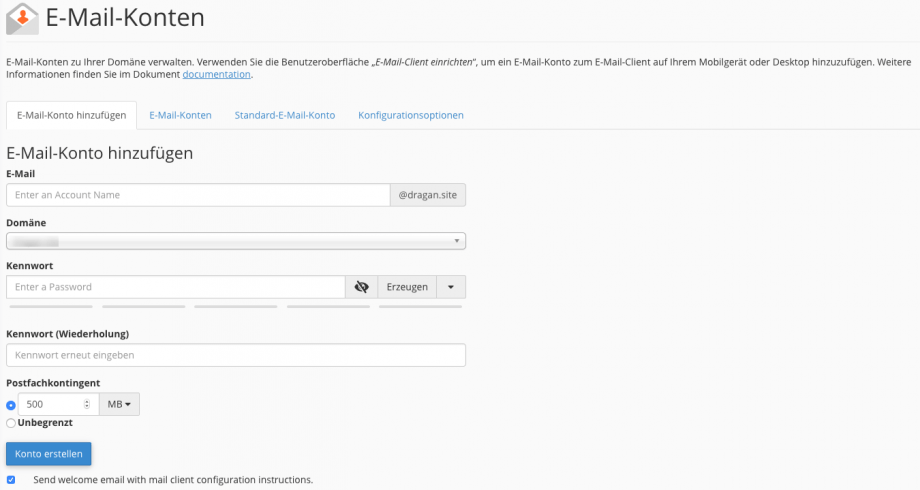This screenshot has height=490, width=920.
Task: Expand the Domäne selection dropdown
Action: (x=236, y=241)
